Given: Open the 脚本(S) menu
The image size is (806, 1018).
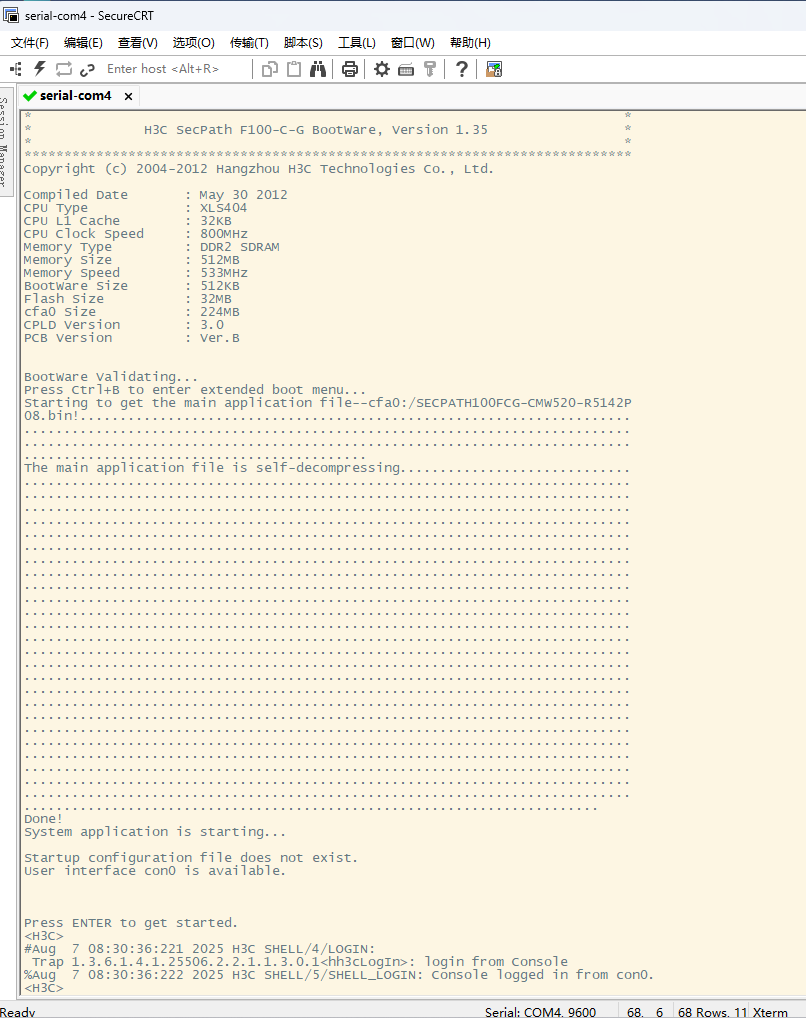Looking at the screenshot, I should click(x=303, y=43).
